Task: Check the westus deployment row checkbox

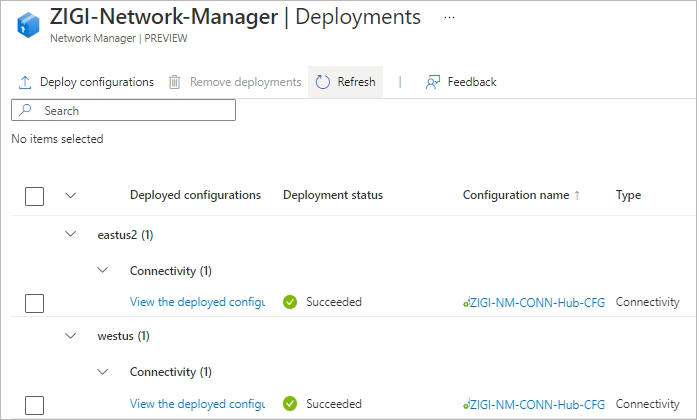Action: click(34, 405)
